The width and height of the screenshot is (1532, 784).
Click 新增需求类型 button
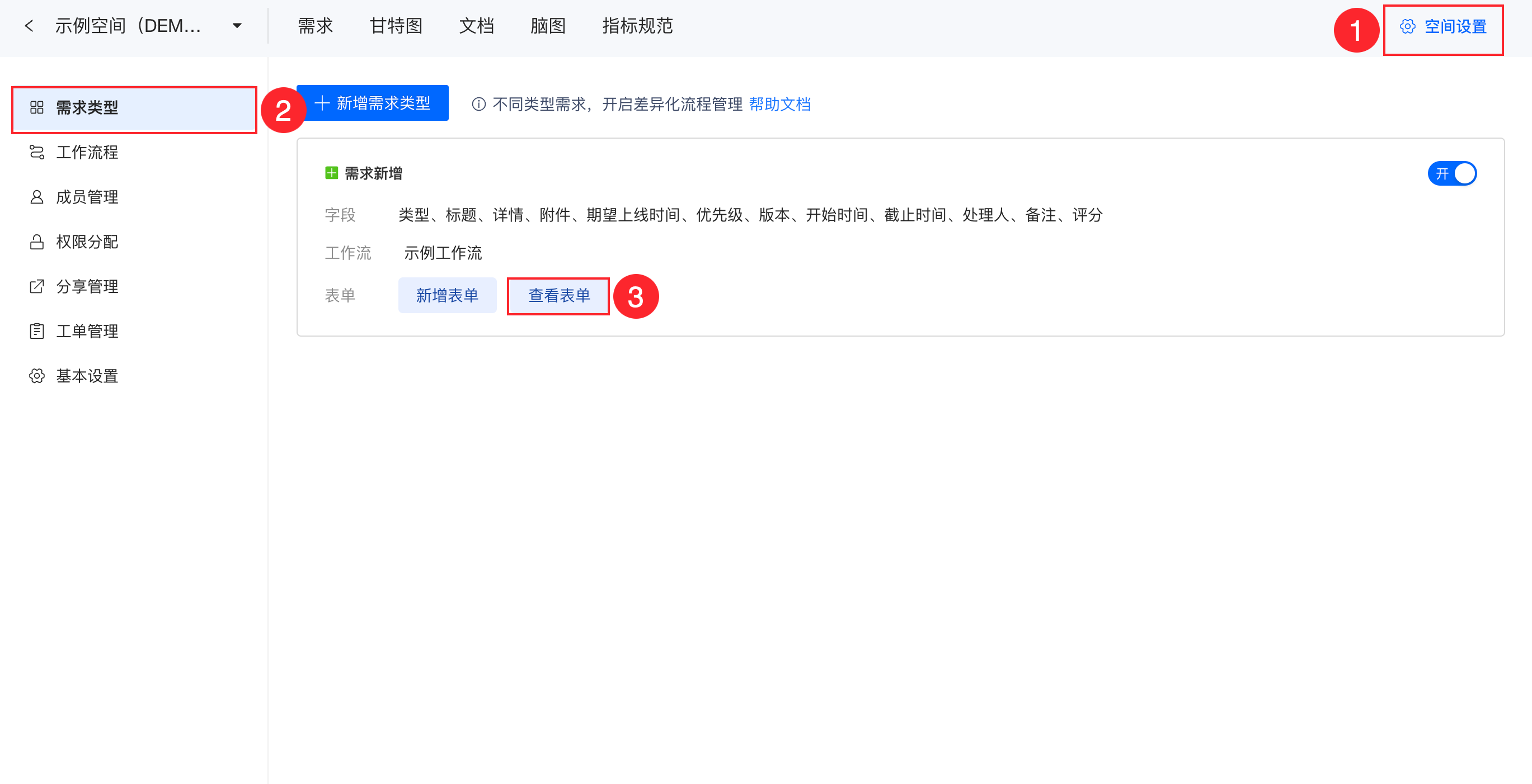(x=373, y=103)
